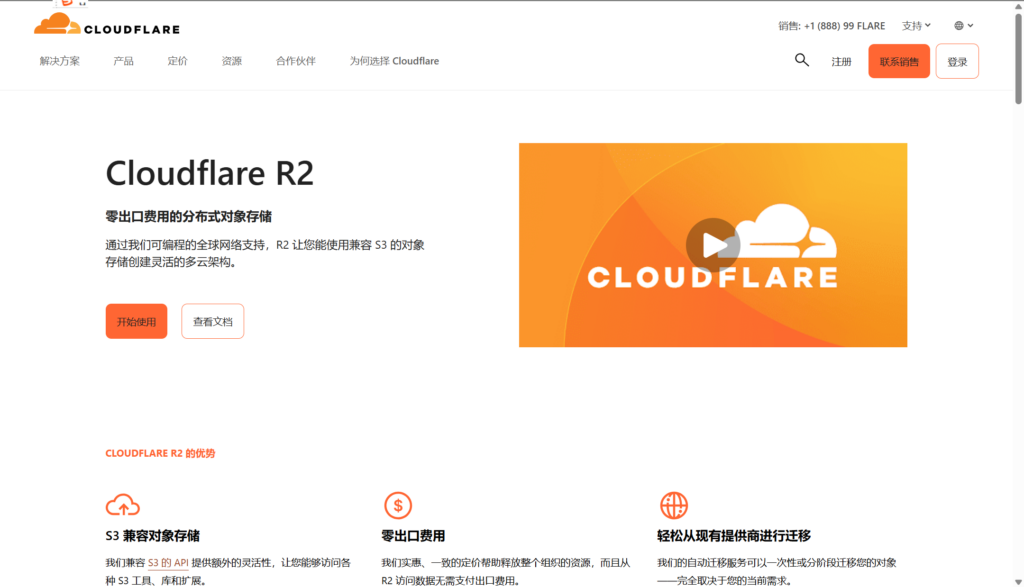The height and width of the screenshot is (587, 1024).
Task: Open 为何选择 Cloudflare menu
Action: coord(394,61)
